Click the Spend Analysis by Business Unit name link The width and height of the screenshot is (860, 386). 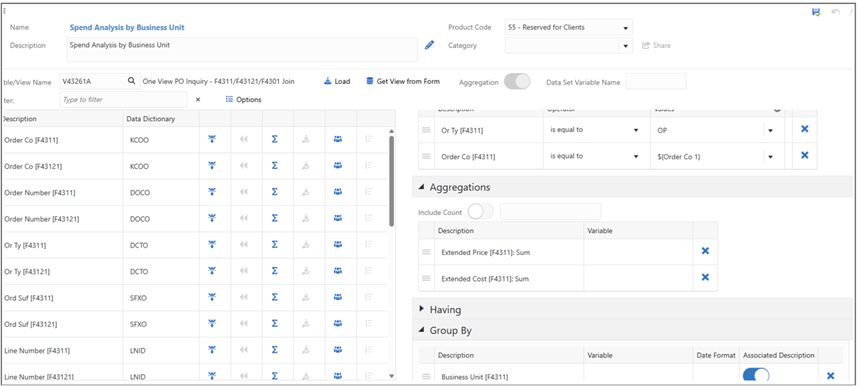point(127,27)
